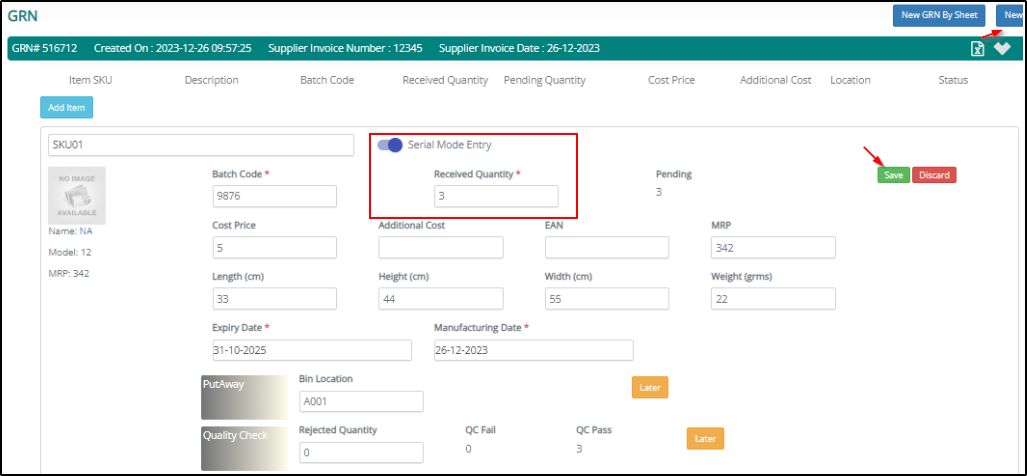The height and width of the screenshot is (476, 1027).
Task: Click the empty EAN input field
Action: pos(606,248)
